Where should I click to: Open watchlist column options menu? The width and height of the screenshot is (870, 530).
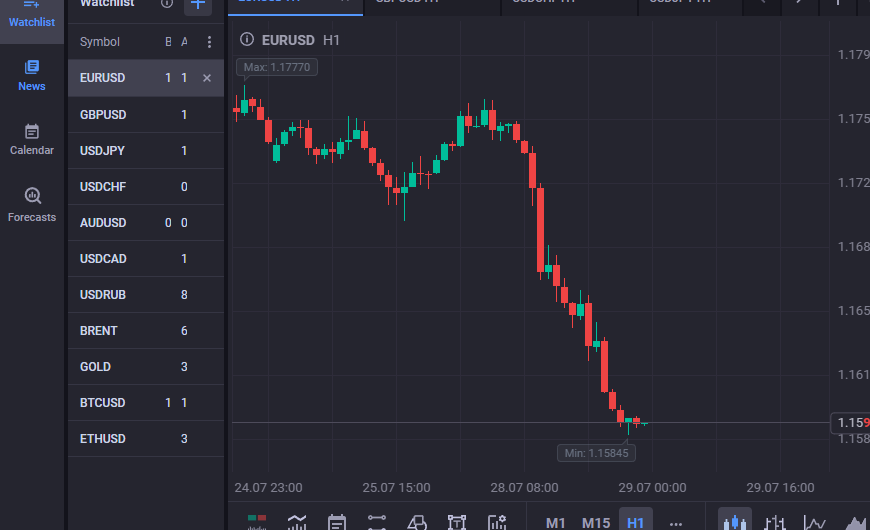(209, 42)
